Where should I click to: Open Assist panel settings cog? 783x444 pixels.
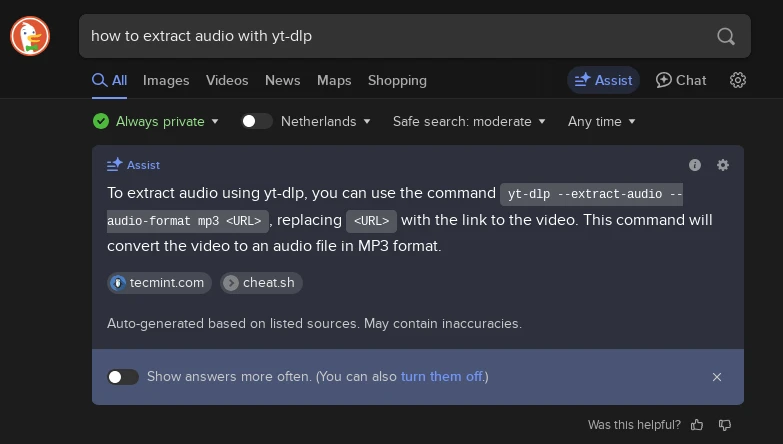click(x=723, y=165)
